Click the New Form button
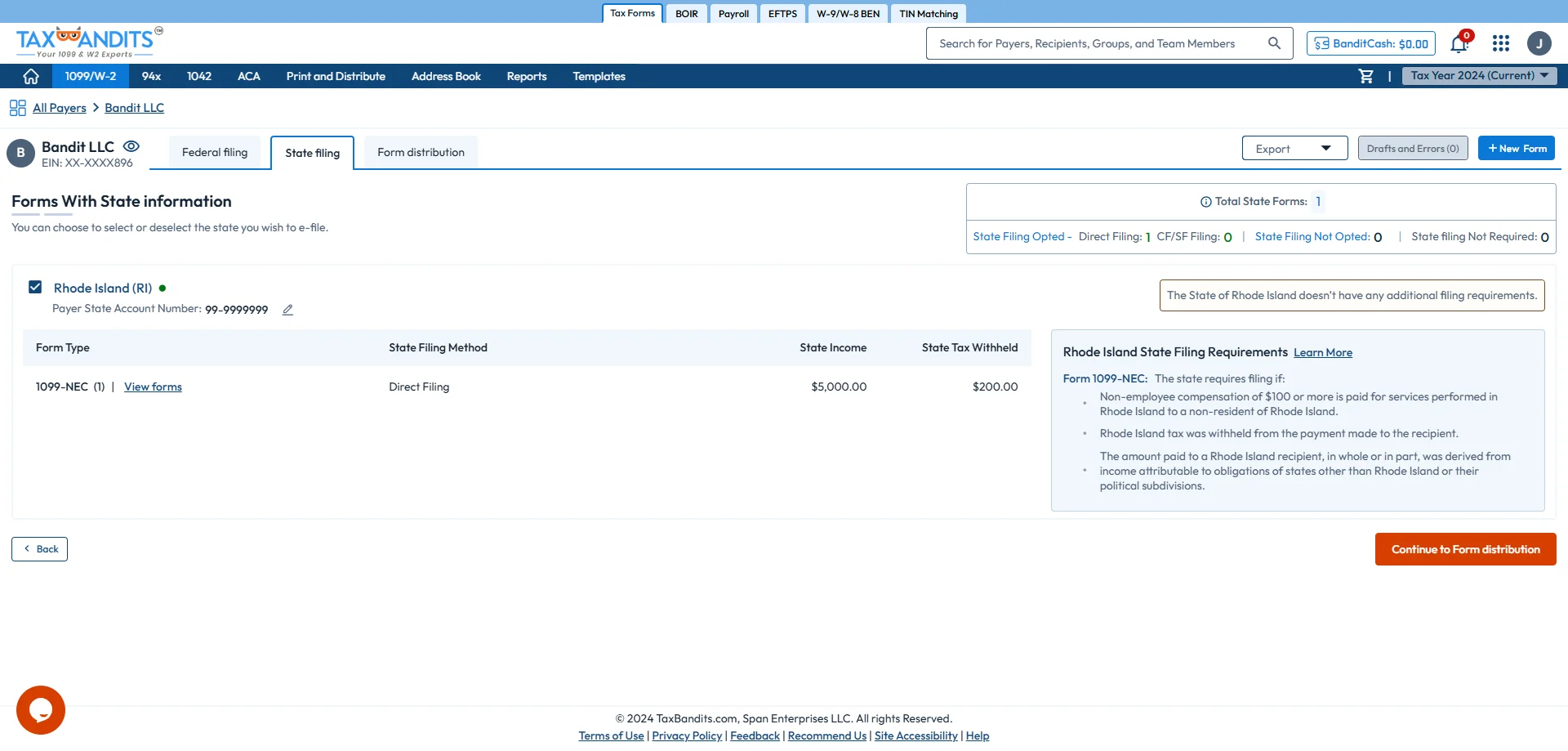The width and height of the screenshot is (1568, 751). [1517, 148]
